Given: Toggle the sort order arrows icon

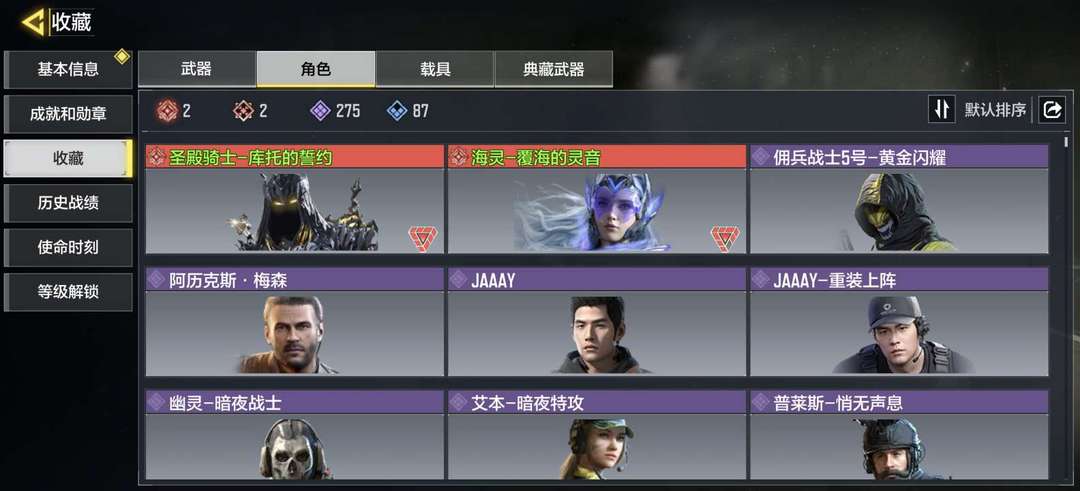Looking at the screenshot, I should [x=942, y=109].
